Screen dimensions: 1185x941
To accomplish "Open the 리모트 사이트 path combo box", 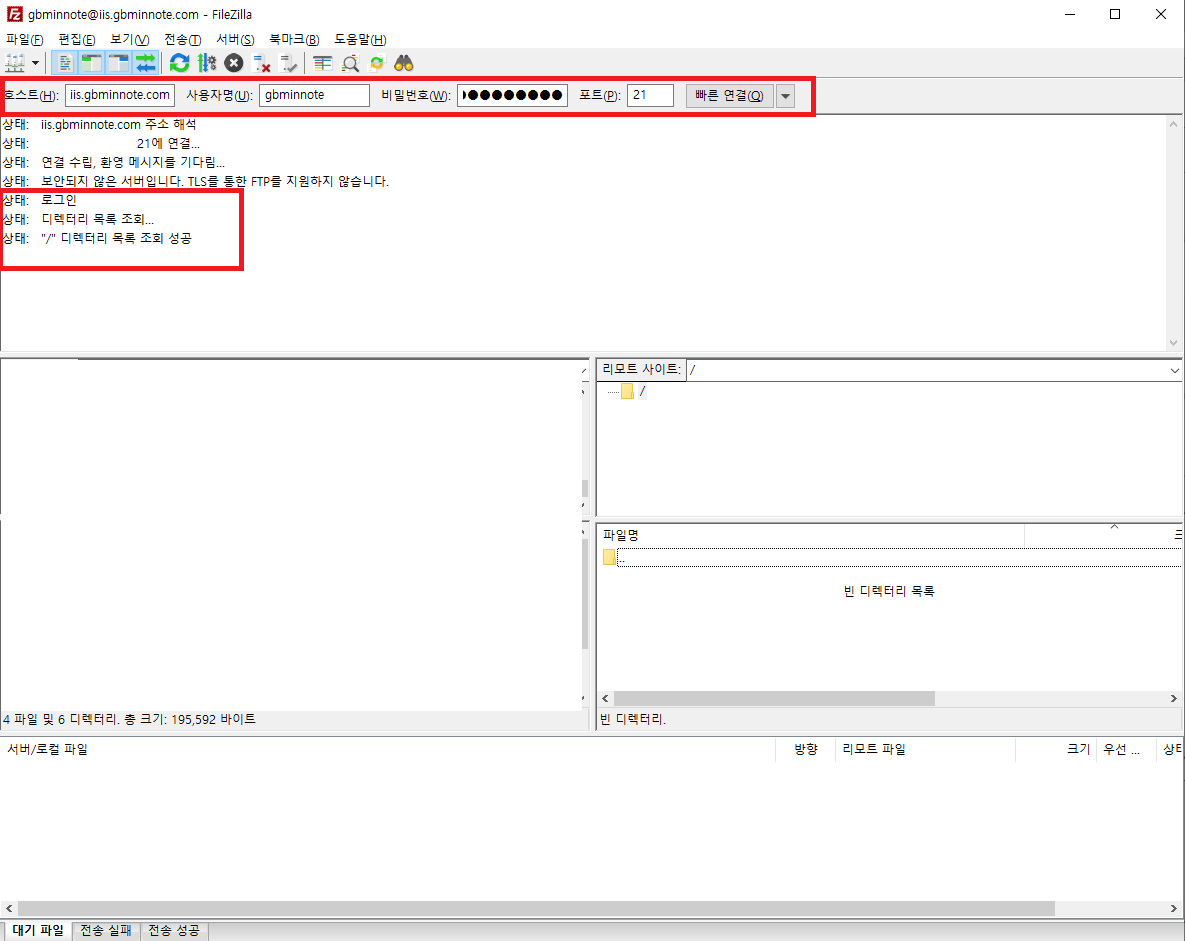I will (x=934, y=370).
